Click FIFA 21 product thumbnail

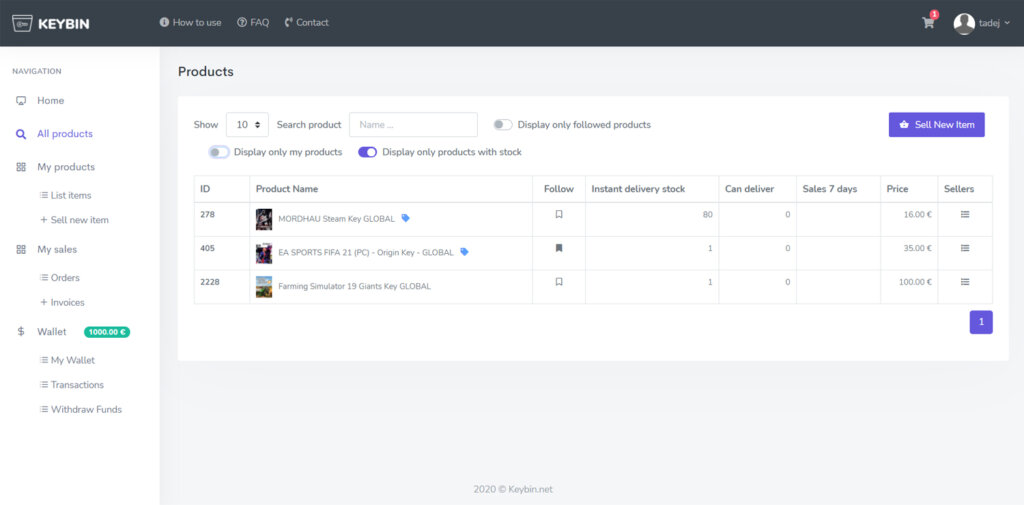[264, 253]
